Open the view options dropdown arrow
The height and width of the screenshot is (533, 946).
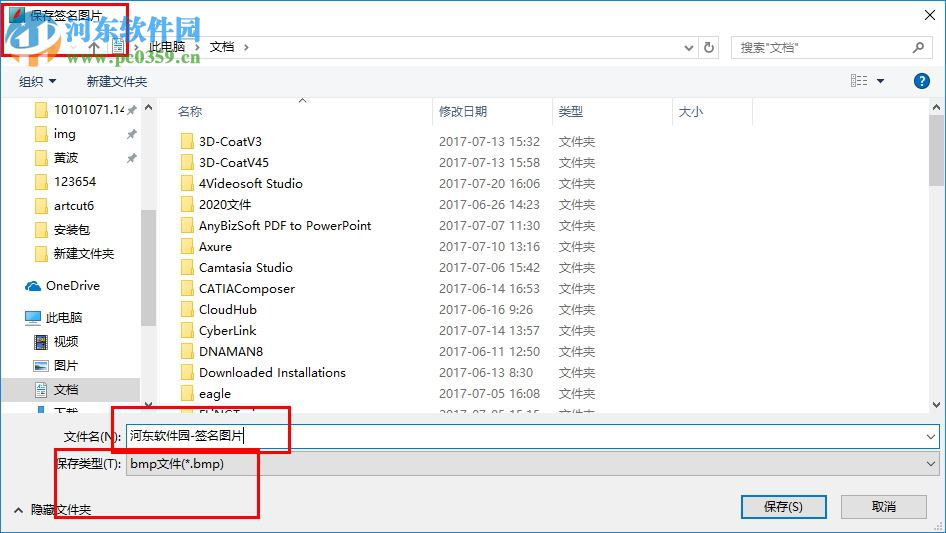(x=880, y=81)
